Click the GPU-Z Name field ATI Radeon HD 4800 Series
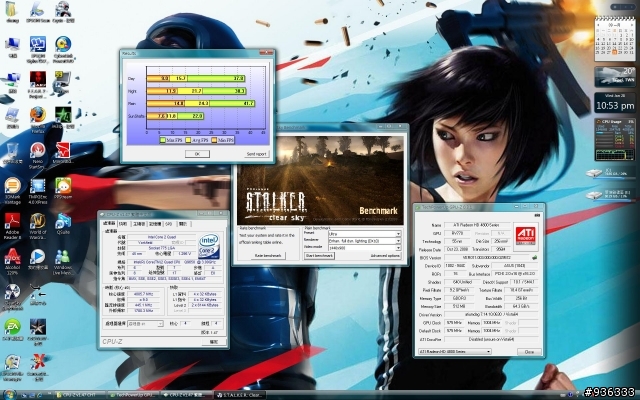 point(477,225)
